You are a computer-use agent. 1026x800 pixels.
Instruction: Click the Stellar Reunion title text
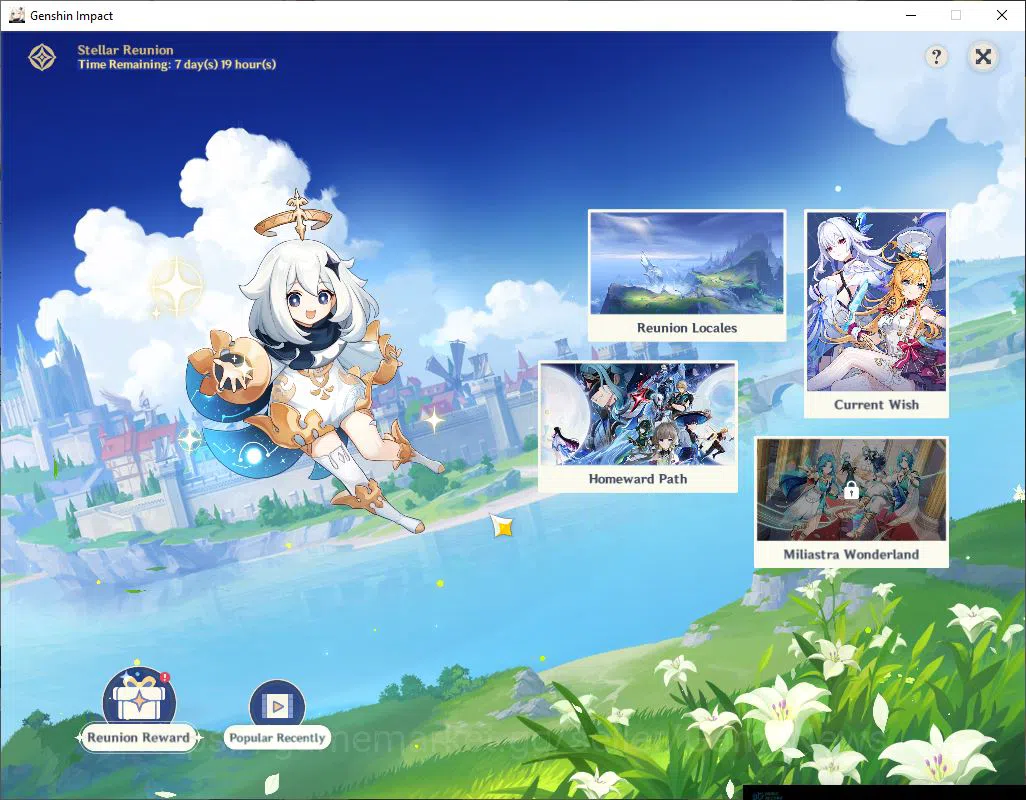point(125,50)
